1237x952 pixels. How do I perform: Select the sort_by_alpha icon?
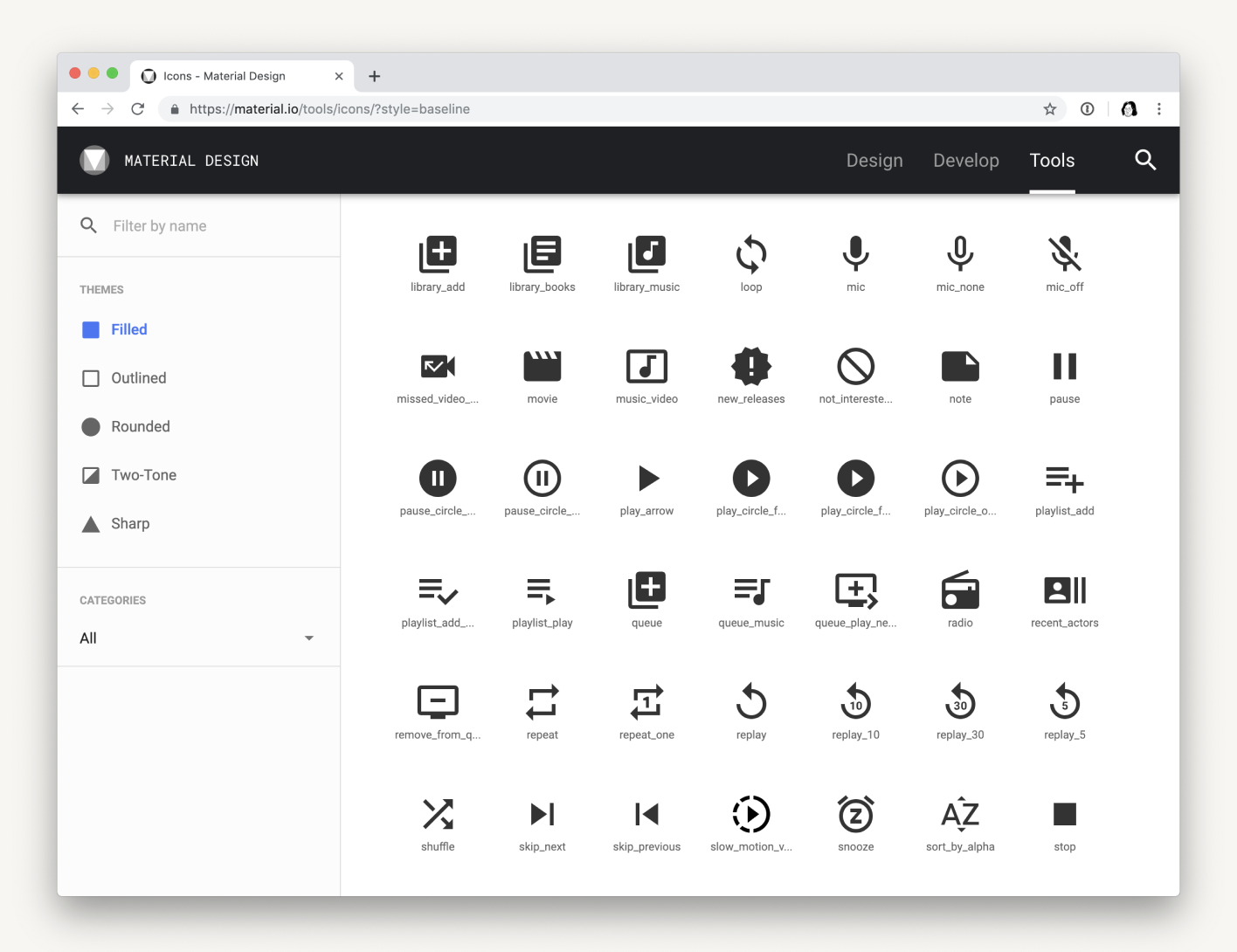pyautogui.click(x=959, y=813)
